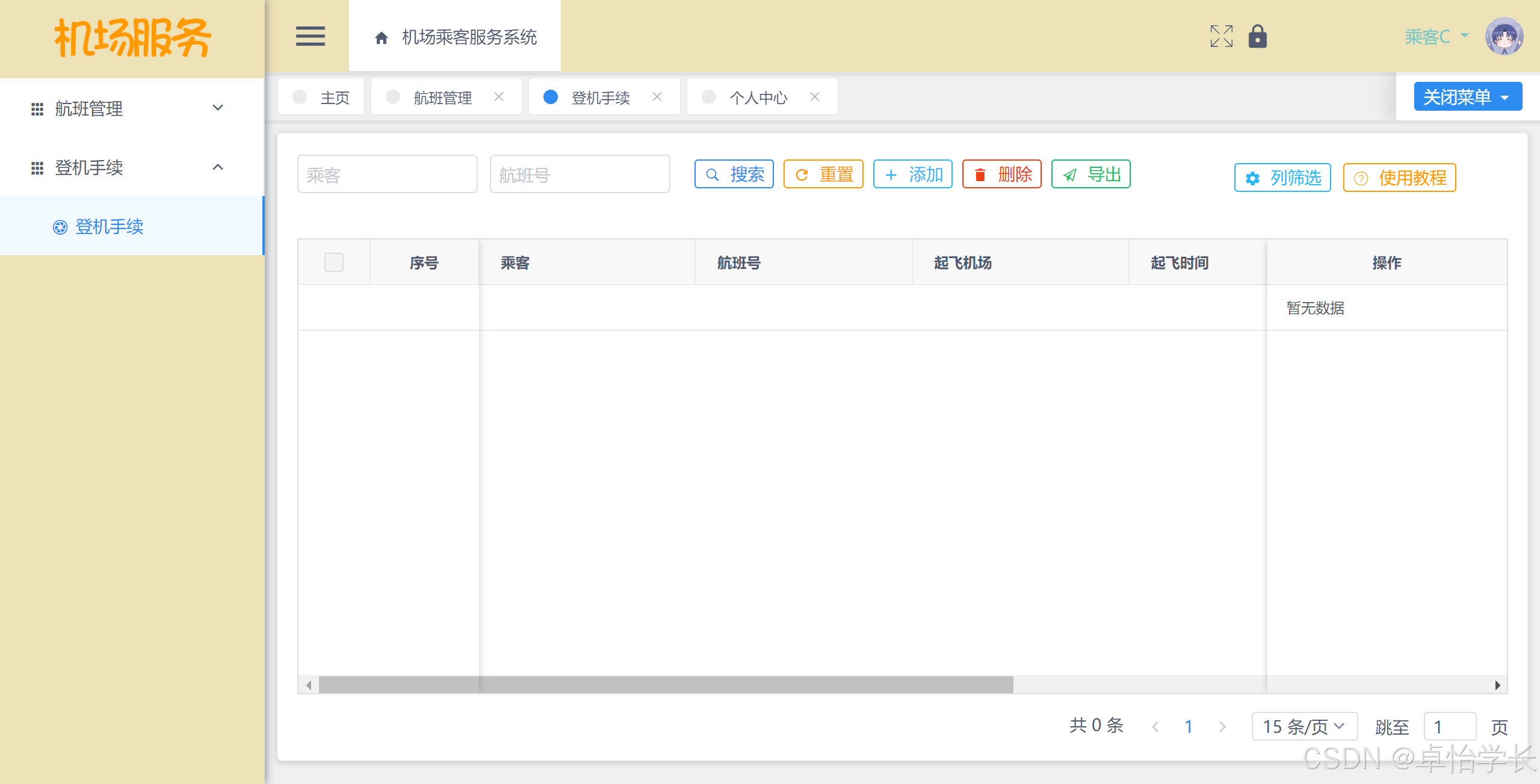This screenshot has height=784, width=1540.
Task: Click the circular icon of the 登机手续 submenu item
Action: point(60,227)
